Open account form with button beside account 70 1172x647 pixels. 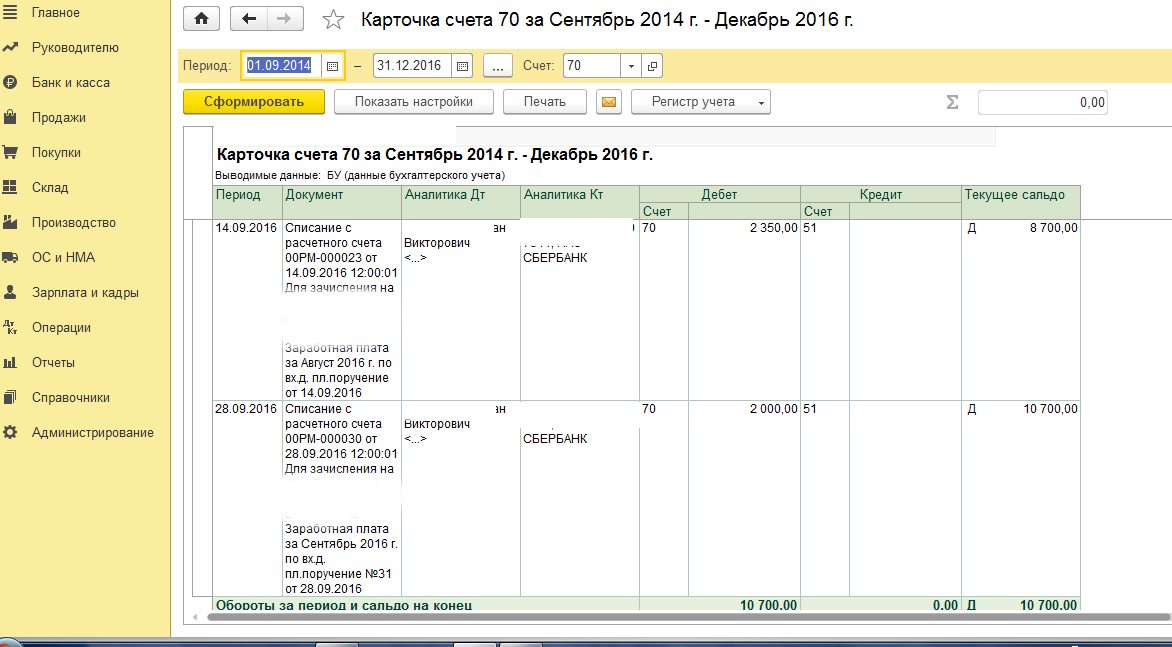(652, 66)
